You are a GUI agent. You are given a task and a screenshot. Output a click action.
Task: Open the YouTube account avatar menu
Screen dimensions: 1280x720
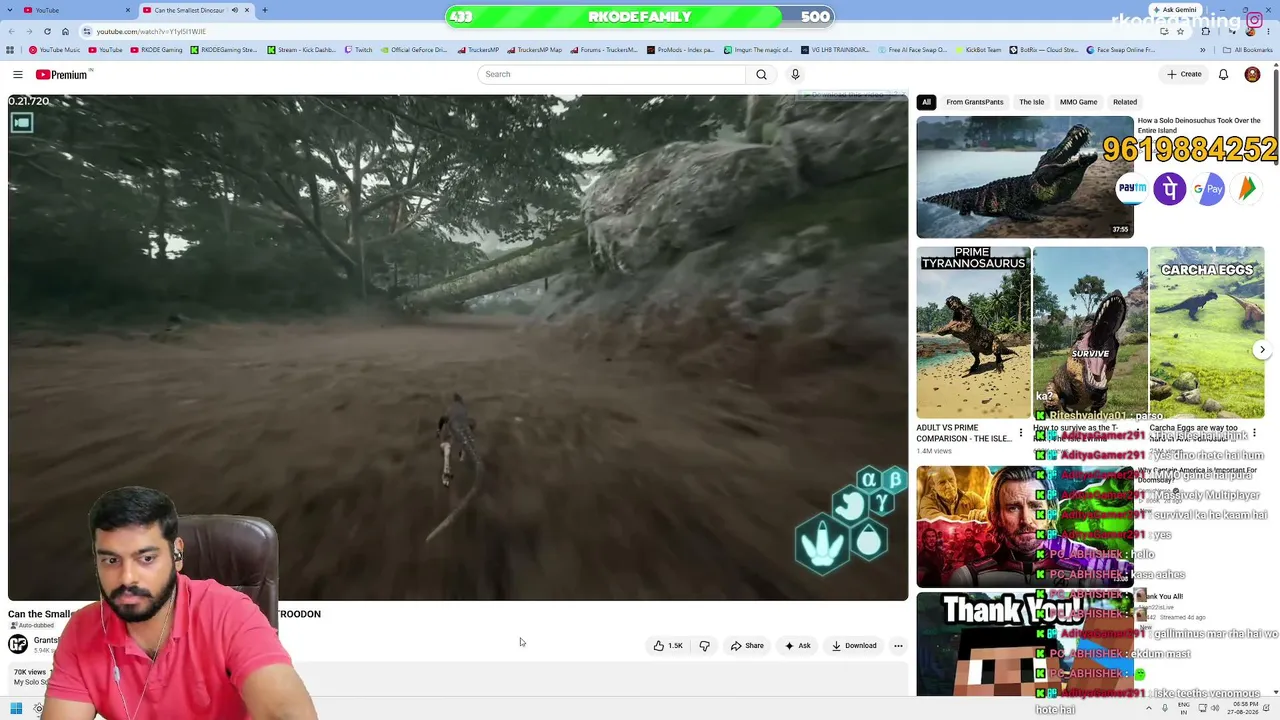click(x=1252, y=74)
